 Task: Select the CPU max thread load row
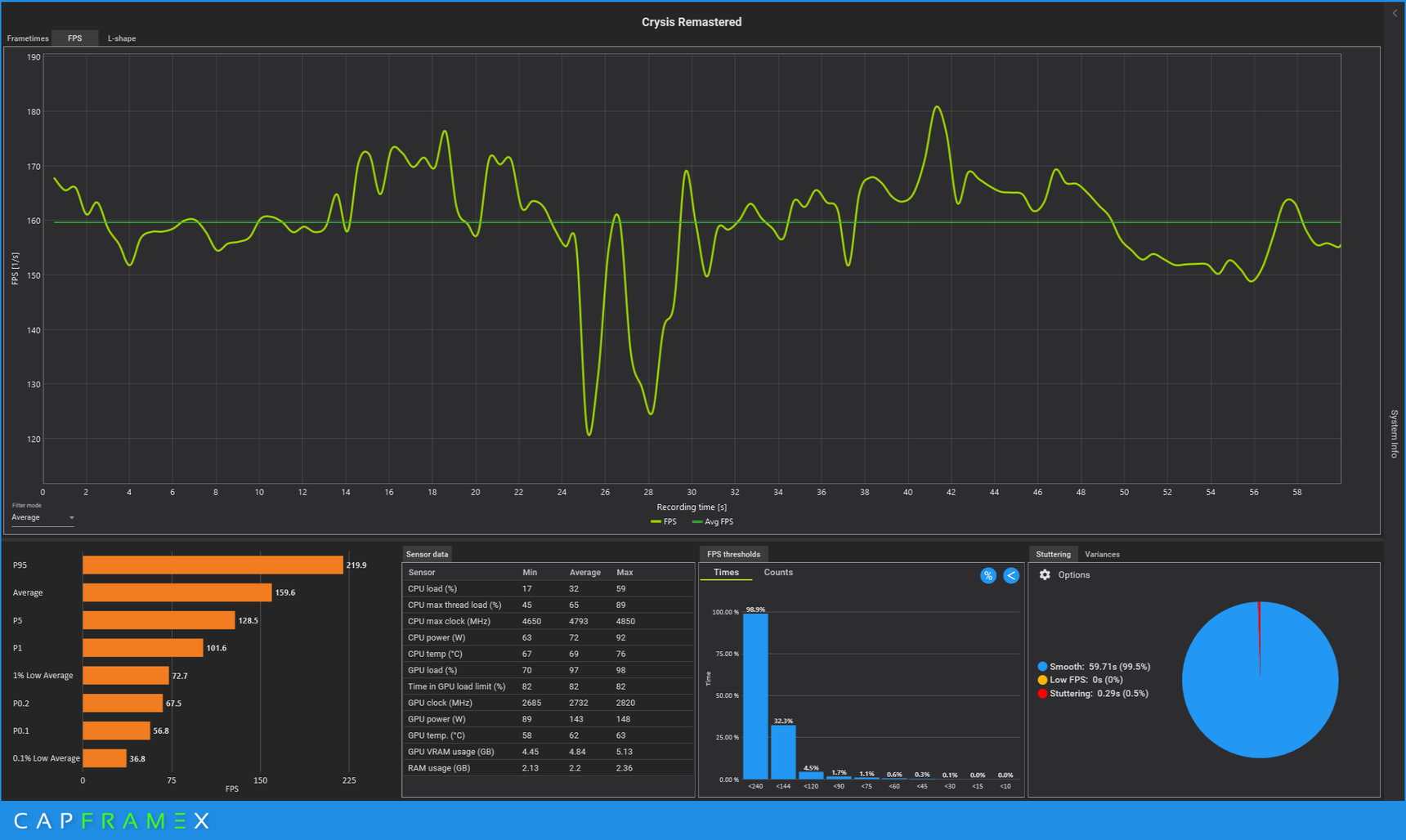(x=549, y=605)
